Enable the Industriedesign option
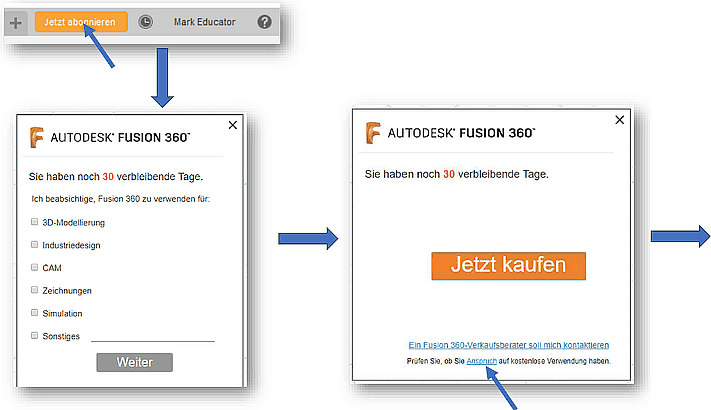The height and width of the screenshot is (410, 711). [34, 245]
